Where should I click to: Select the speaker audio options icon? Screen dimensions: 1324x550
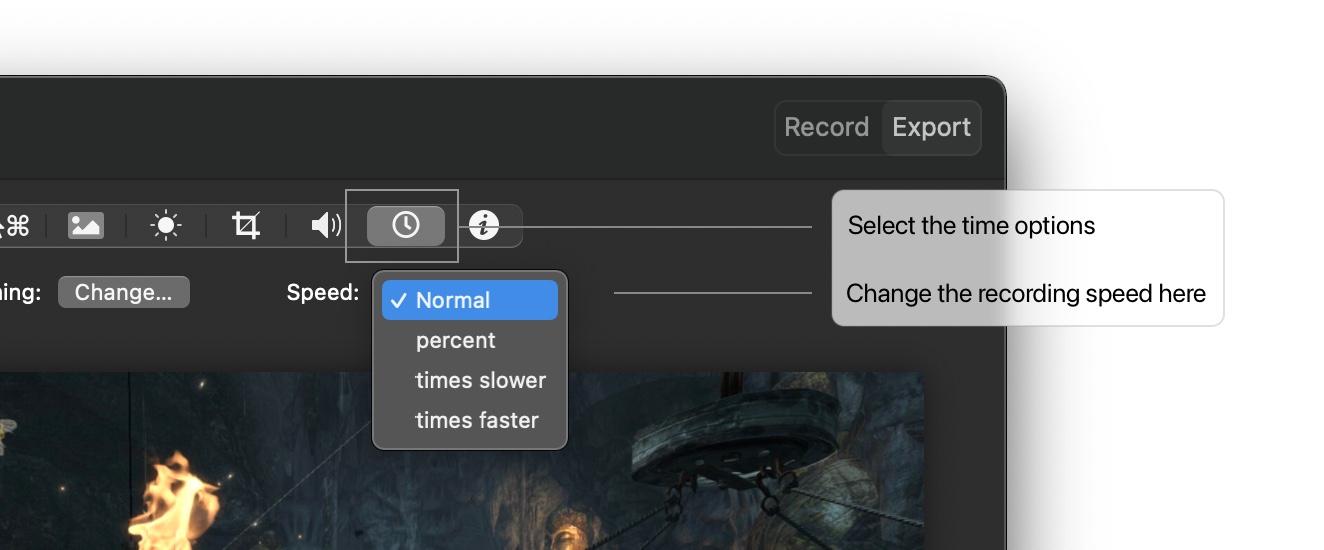326,225
